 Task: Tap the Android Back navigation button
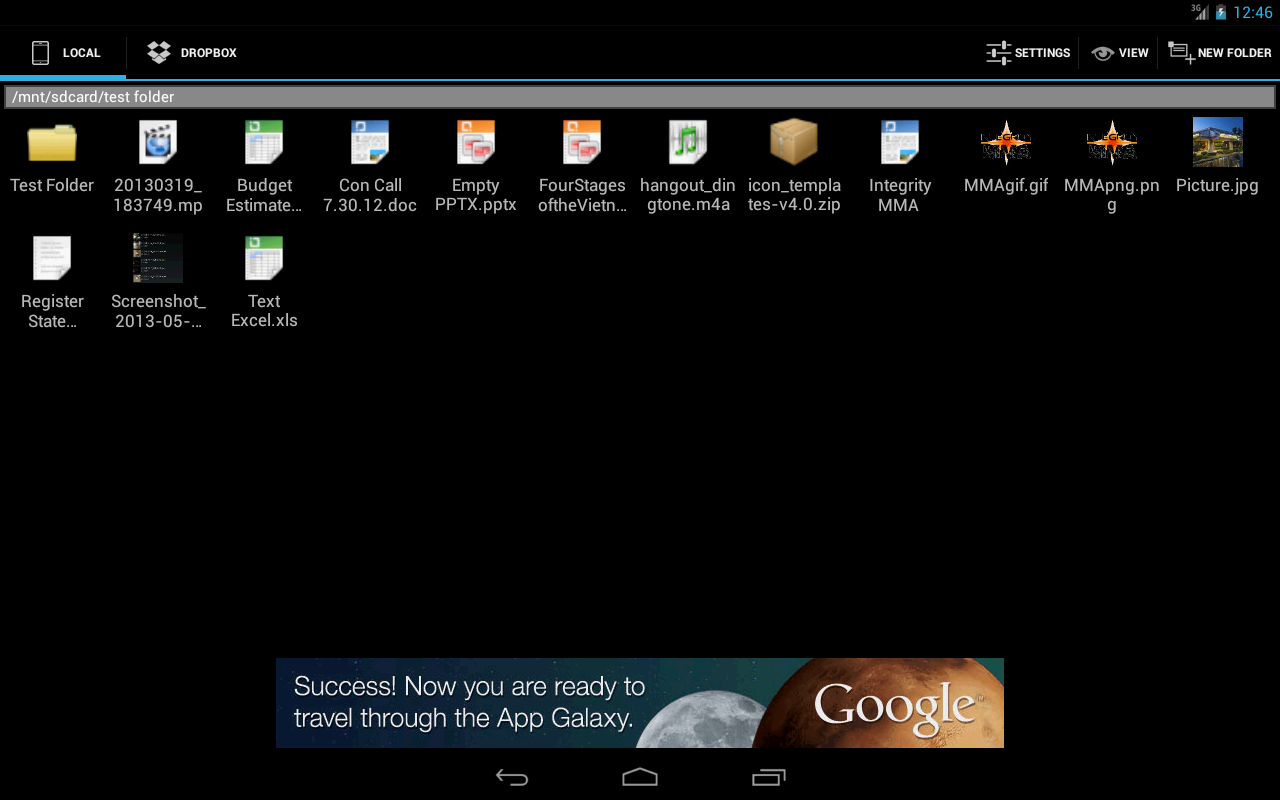click(512, 777)
